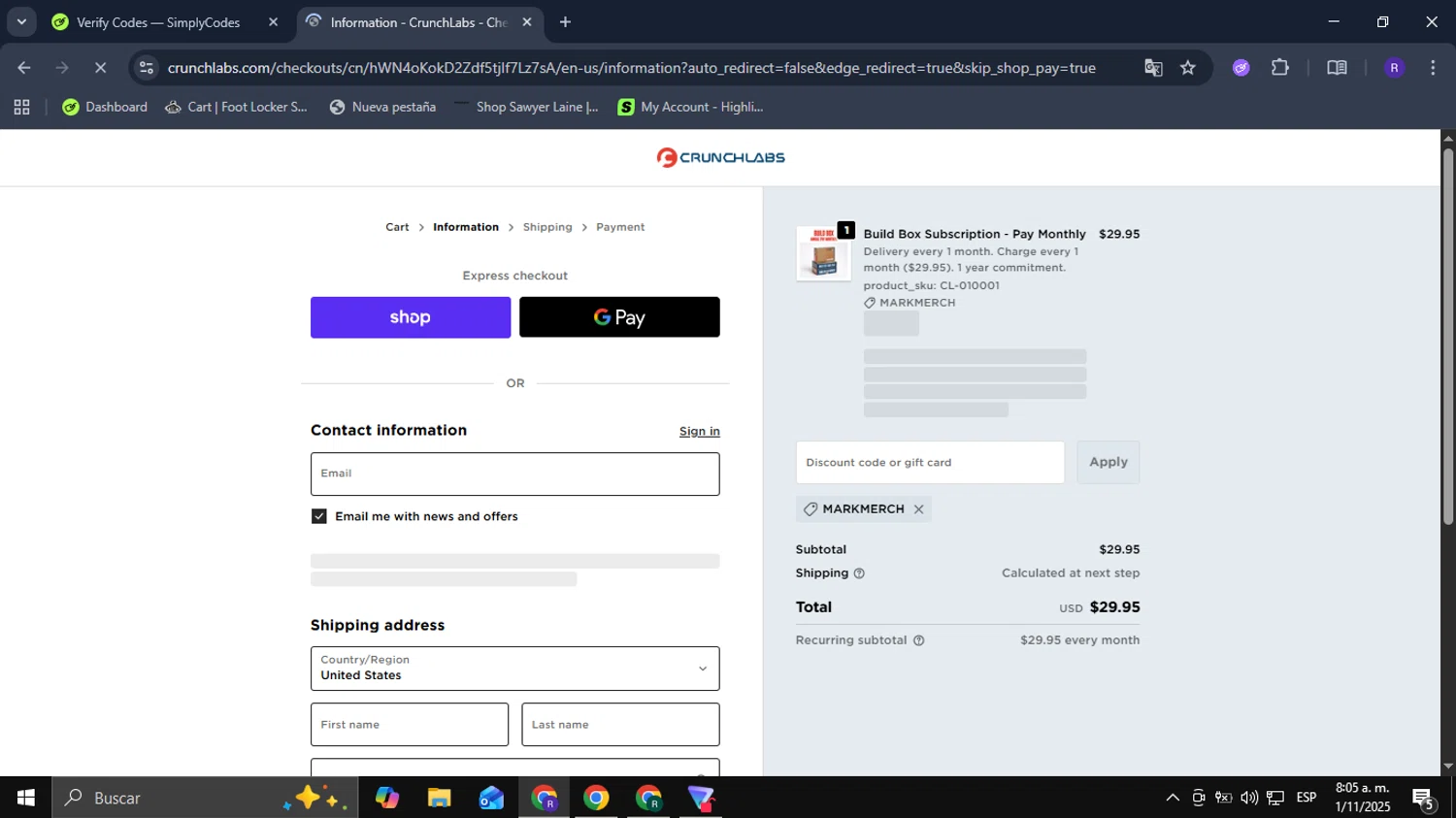Viewport: 1456px width, 818px height.
Task: Click the translate page icon
Action: click(1153, 68)
